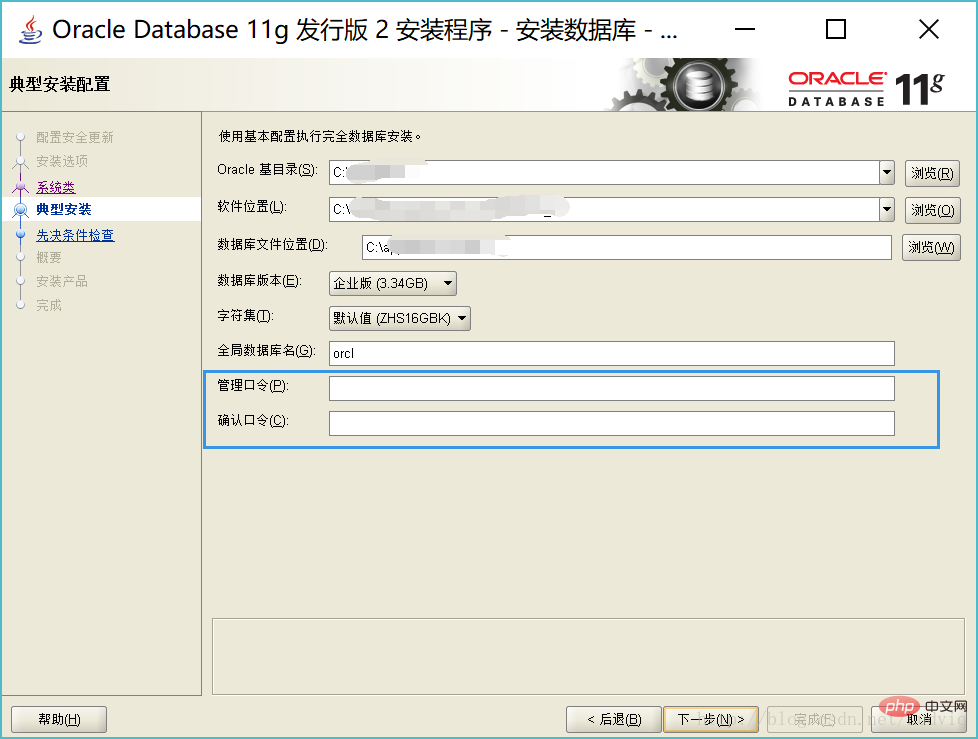The image size is (978, 739).
Task: Proceed with the 下一步(N) button
Action: coord(710,720)
